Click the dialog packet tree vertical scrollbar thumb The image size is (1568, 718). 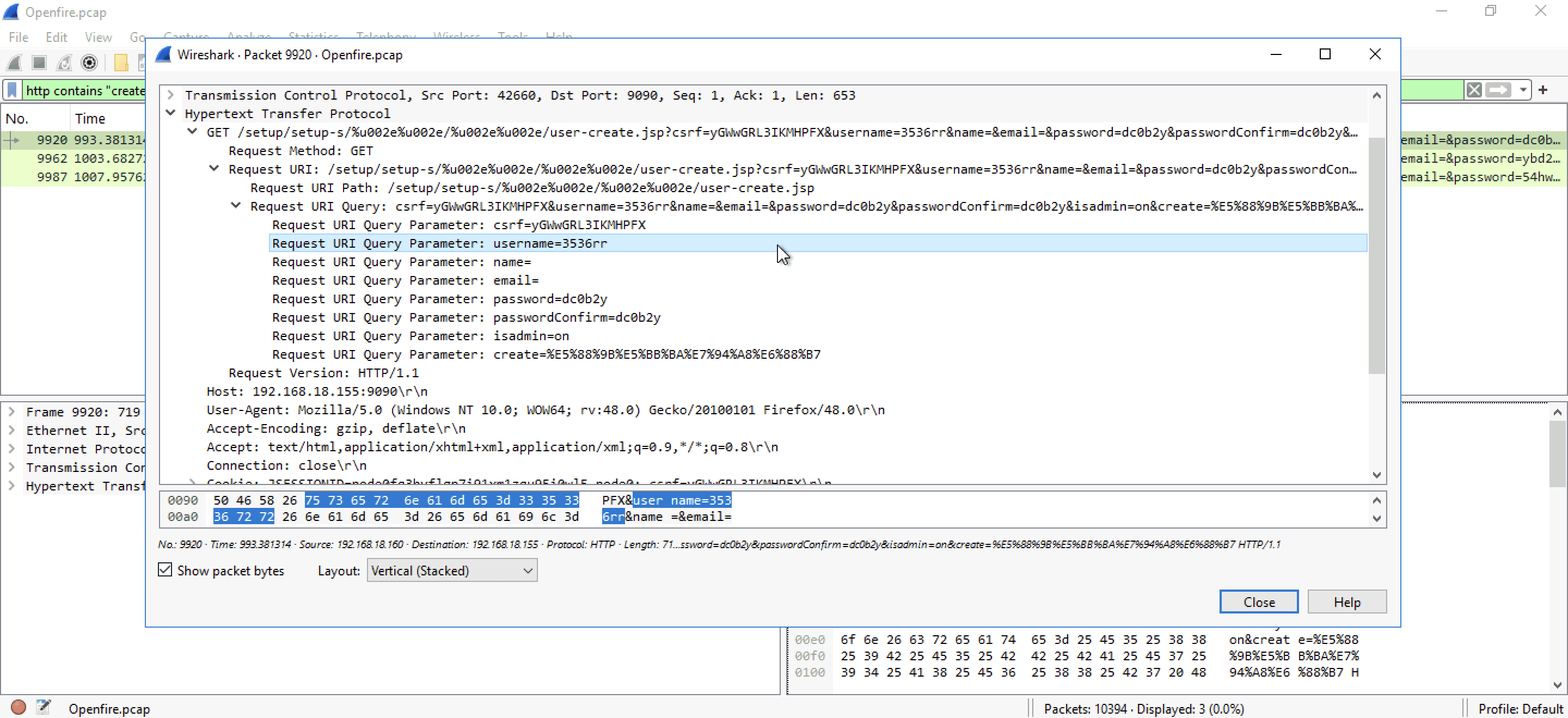pyautogui.click(x=1376, y=255)
